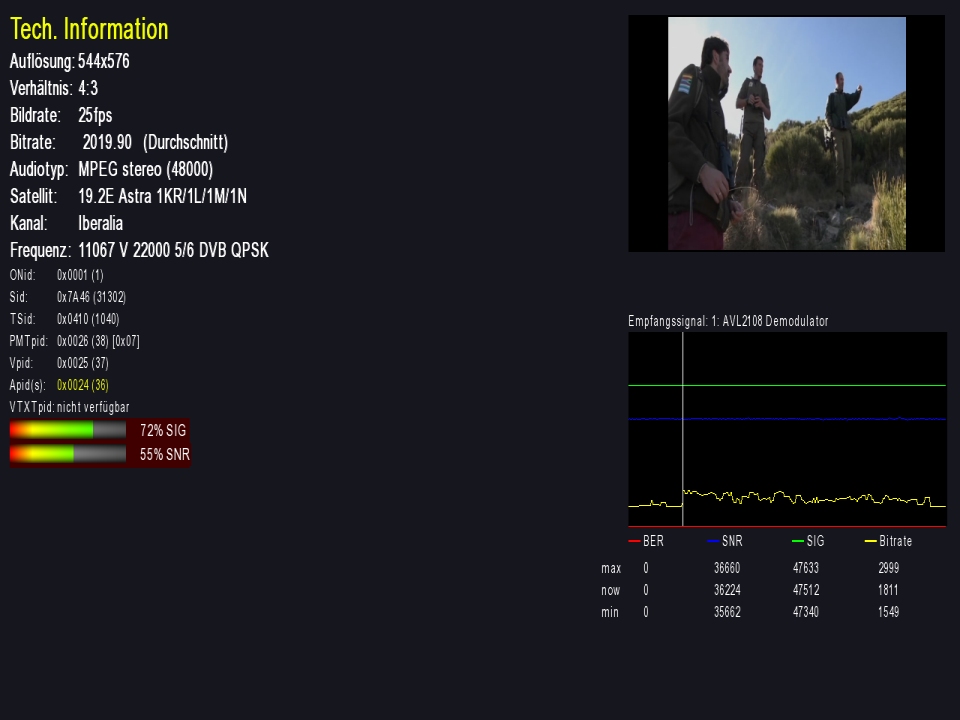This screenshot has width=960, height=720.
Task: Click the min row label
Action: click(x=610, y=612)
